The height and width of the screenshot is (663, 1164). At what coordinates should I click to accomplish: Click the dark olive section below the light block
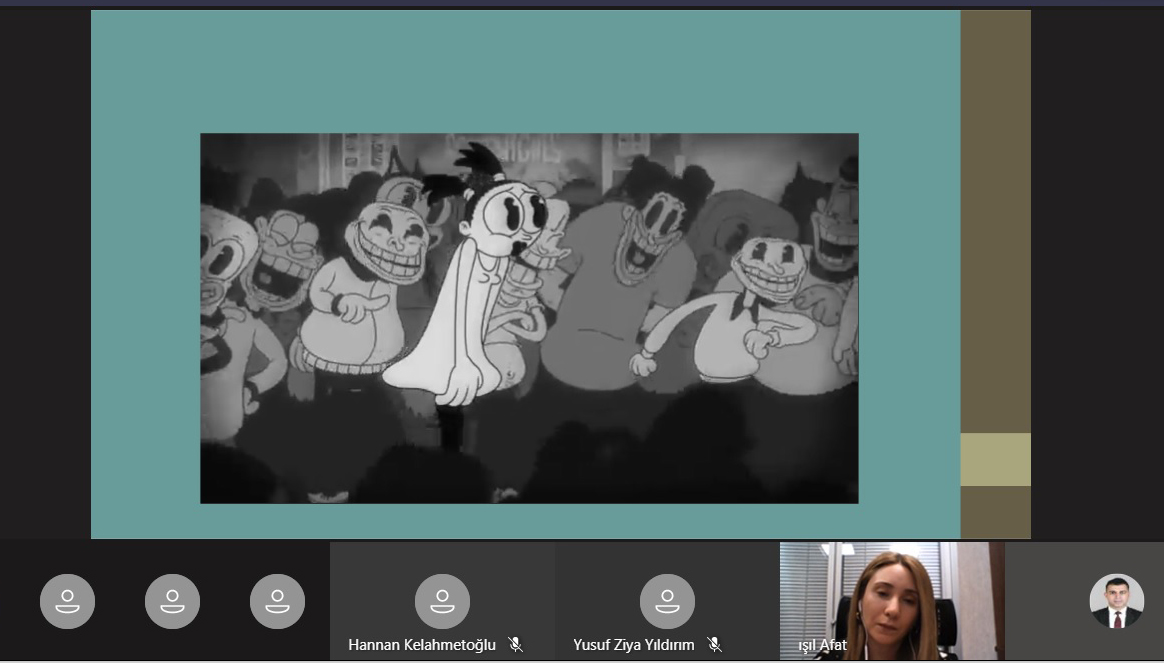[995, 512]
